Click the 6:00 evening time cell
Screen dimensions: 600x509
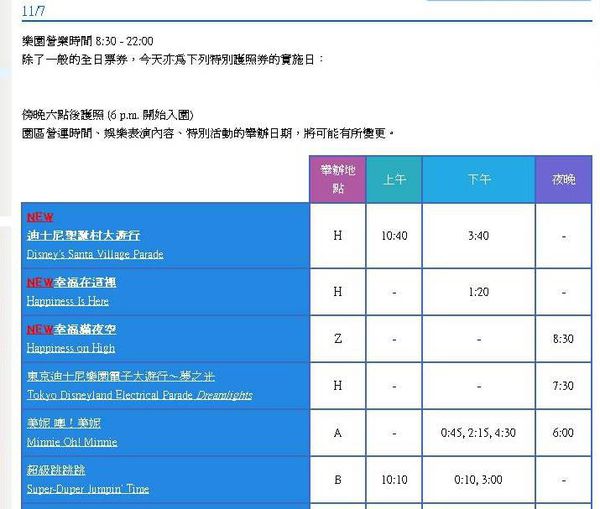click(x=564, y=433)
